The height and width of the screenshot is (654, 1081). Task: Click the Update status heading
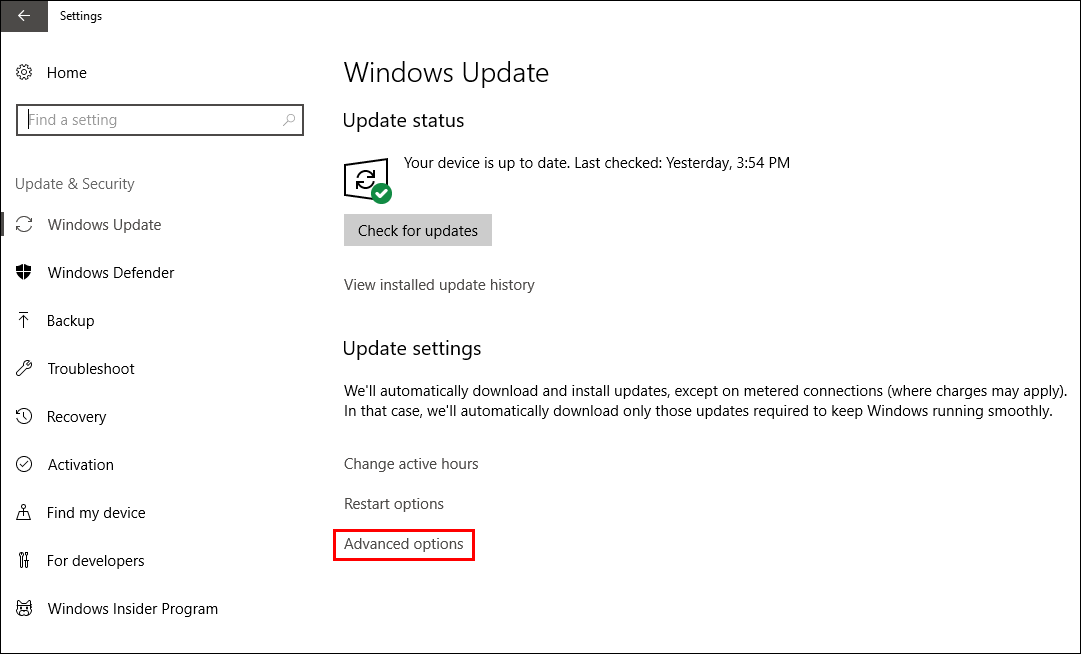coord(403,121)
